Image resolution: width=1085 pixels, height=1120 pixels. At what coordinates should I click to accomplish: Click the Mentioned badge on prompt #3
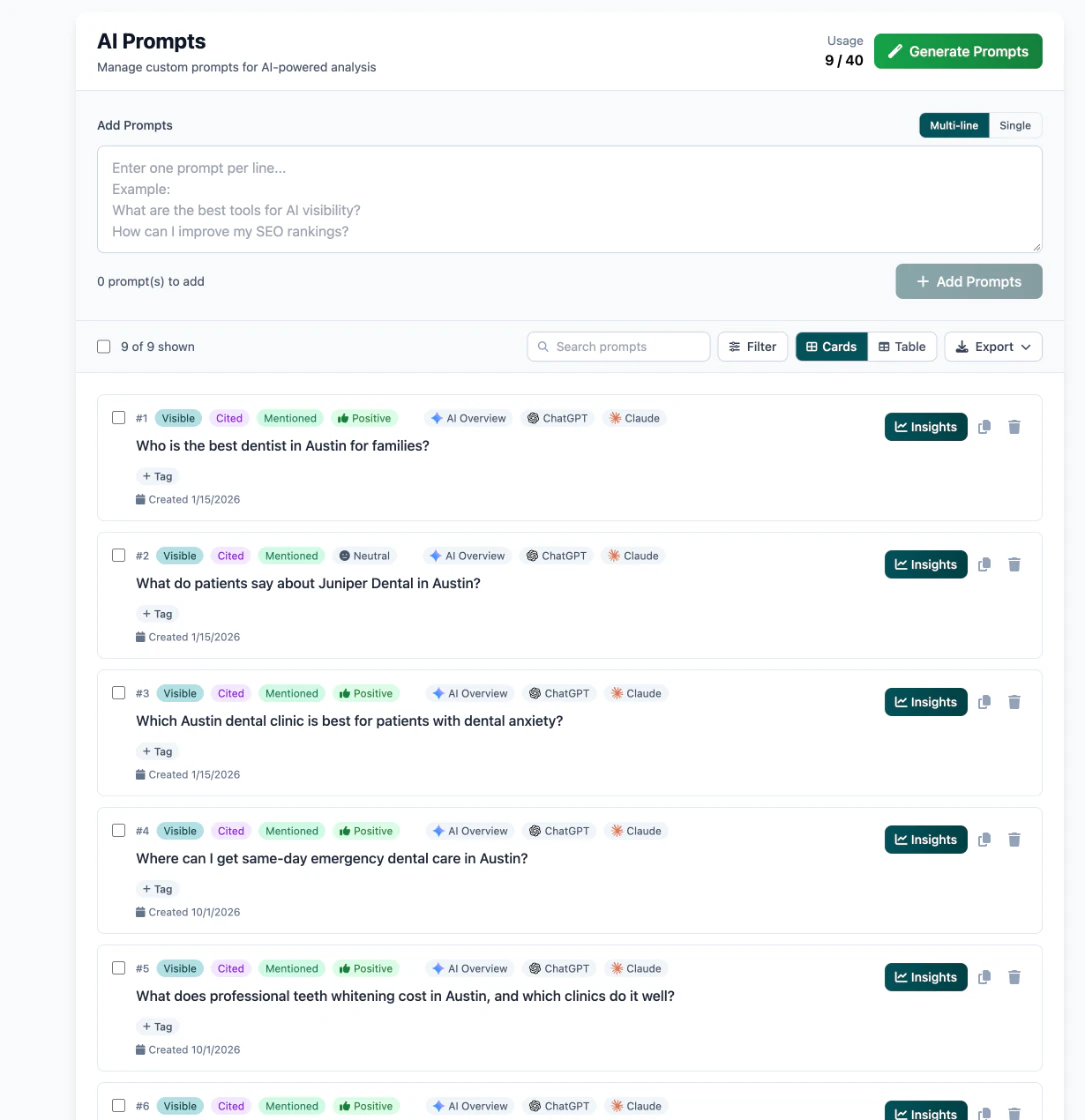point(291,694)
